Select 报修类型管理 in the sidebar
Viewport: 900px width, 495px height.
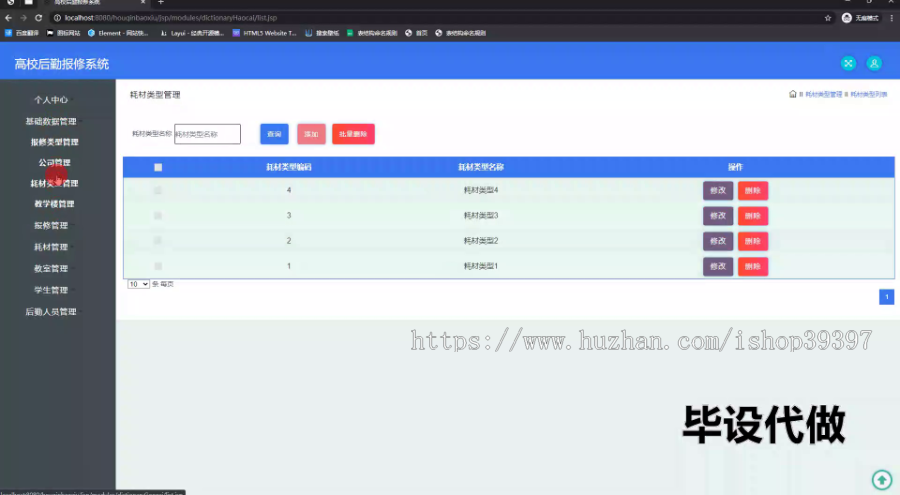[55, 142]
